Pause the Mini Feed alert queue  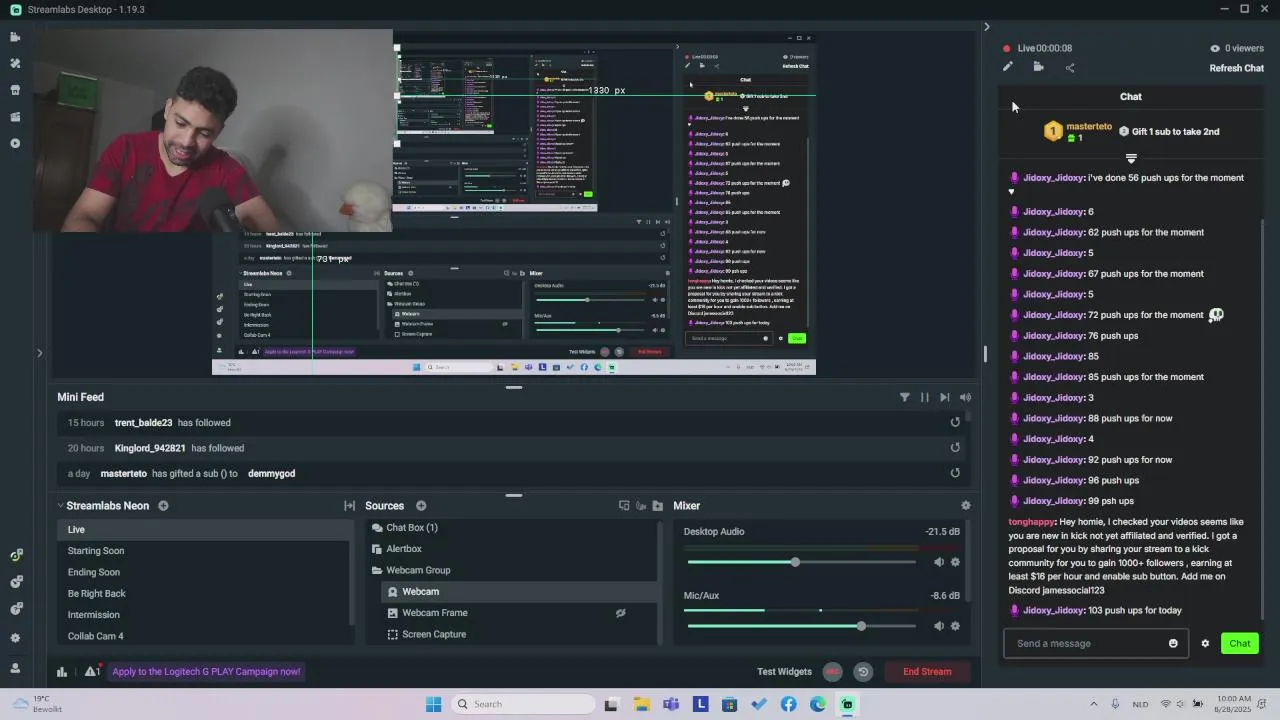click(924, 397)
